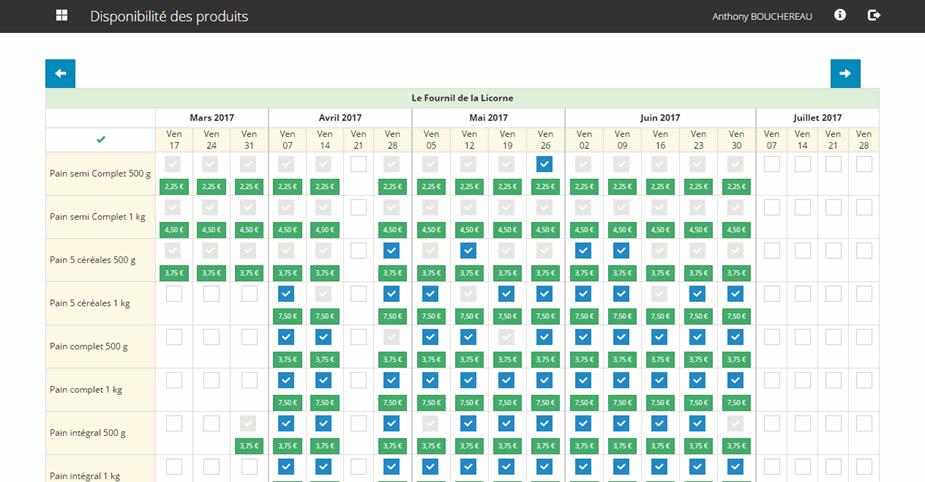Toggle Pain complet 1 kg for Ven 07 Avril
The image size is (925, 482).
click(287, 380)
